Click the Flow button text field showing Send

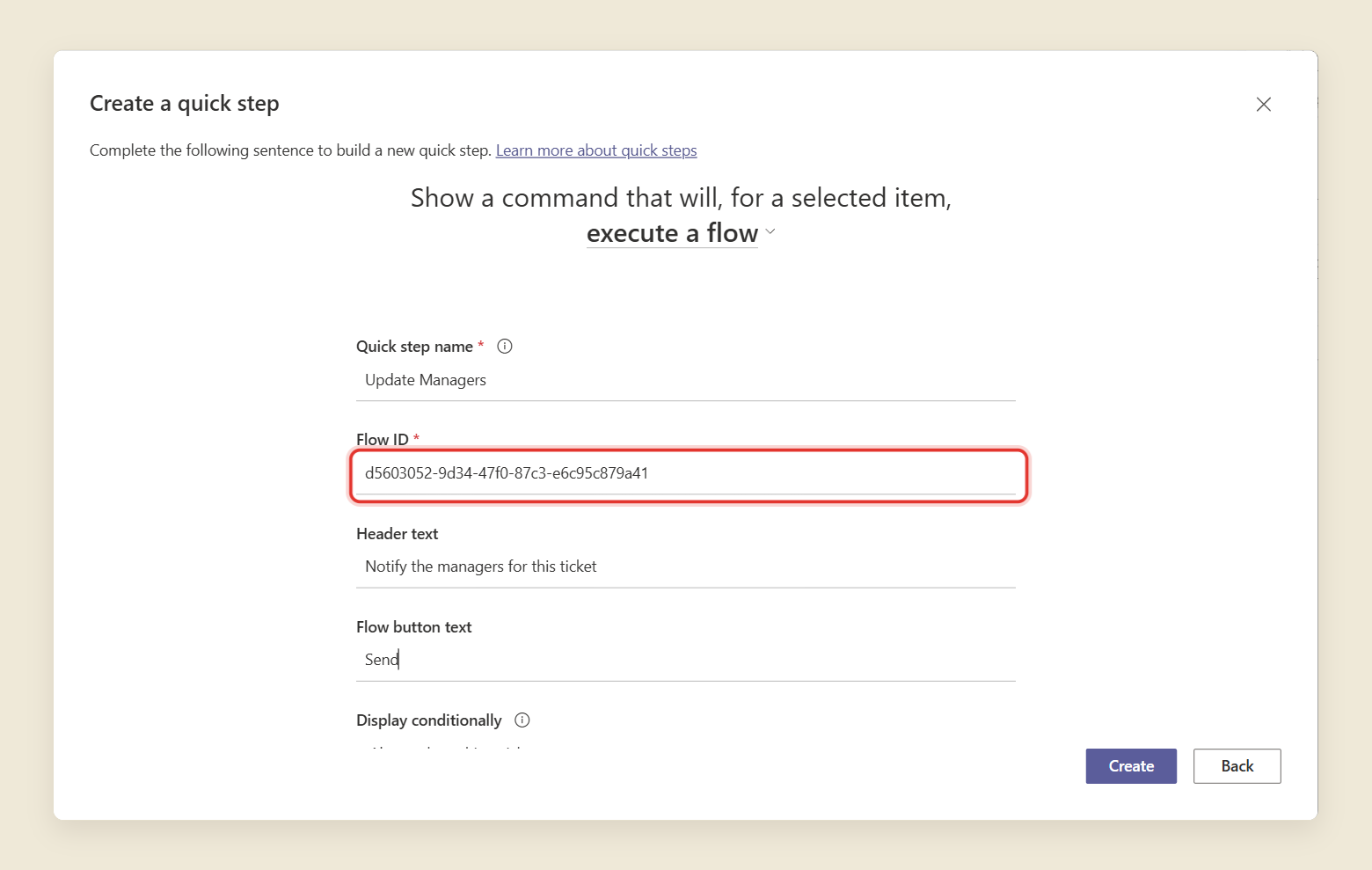pyautogui.click(x=686, y=660)
